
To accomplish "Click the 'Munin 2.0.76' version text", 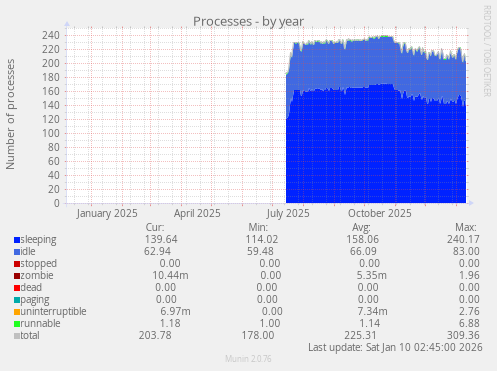I will pos(248,359).
